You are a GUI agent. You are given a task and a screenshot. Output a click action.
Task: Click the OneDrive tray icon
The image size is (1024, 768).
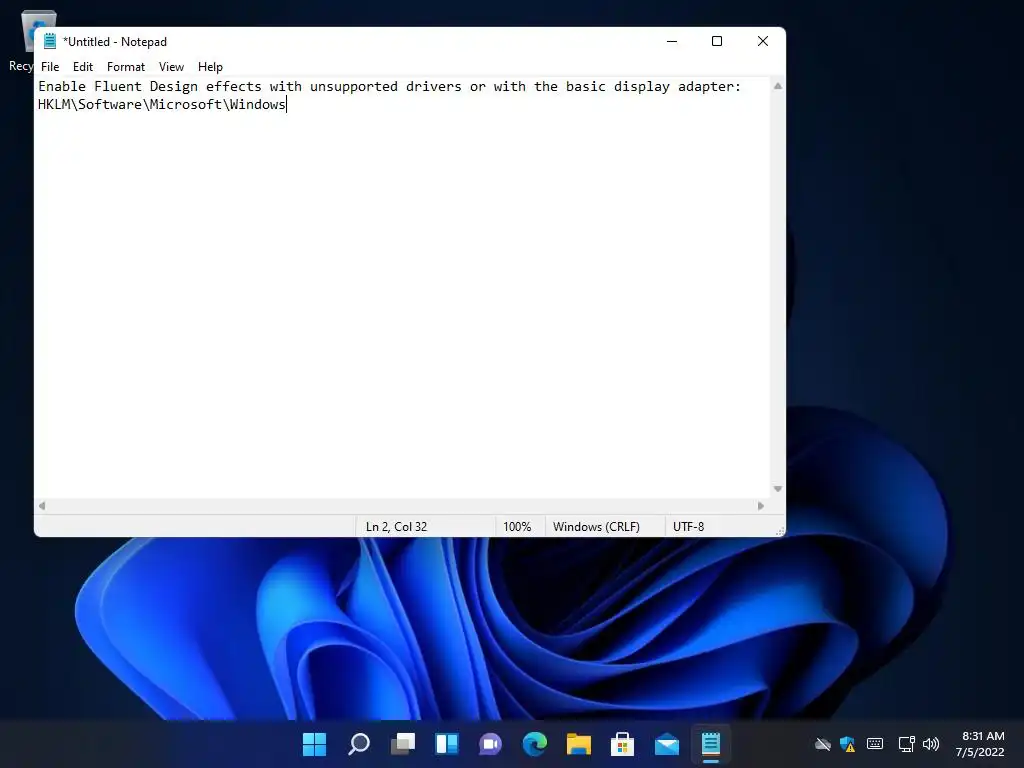pyautogui.click(x=823, y=744)
